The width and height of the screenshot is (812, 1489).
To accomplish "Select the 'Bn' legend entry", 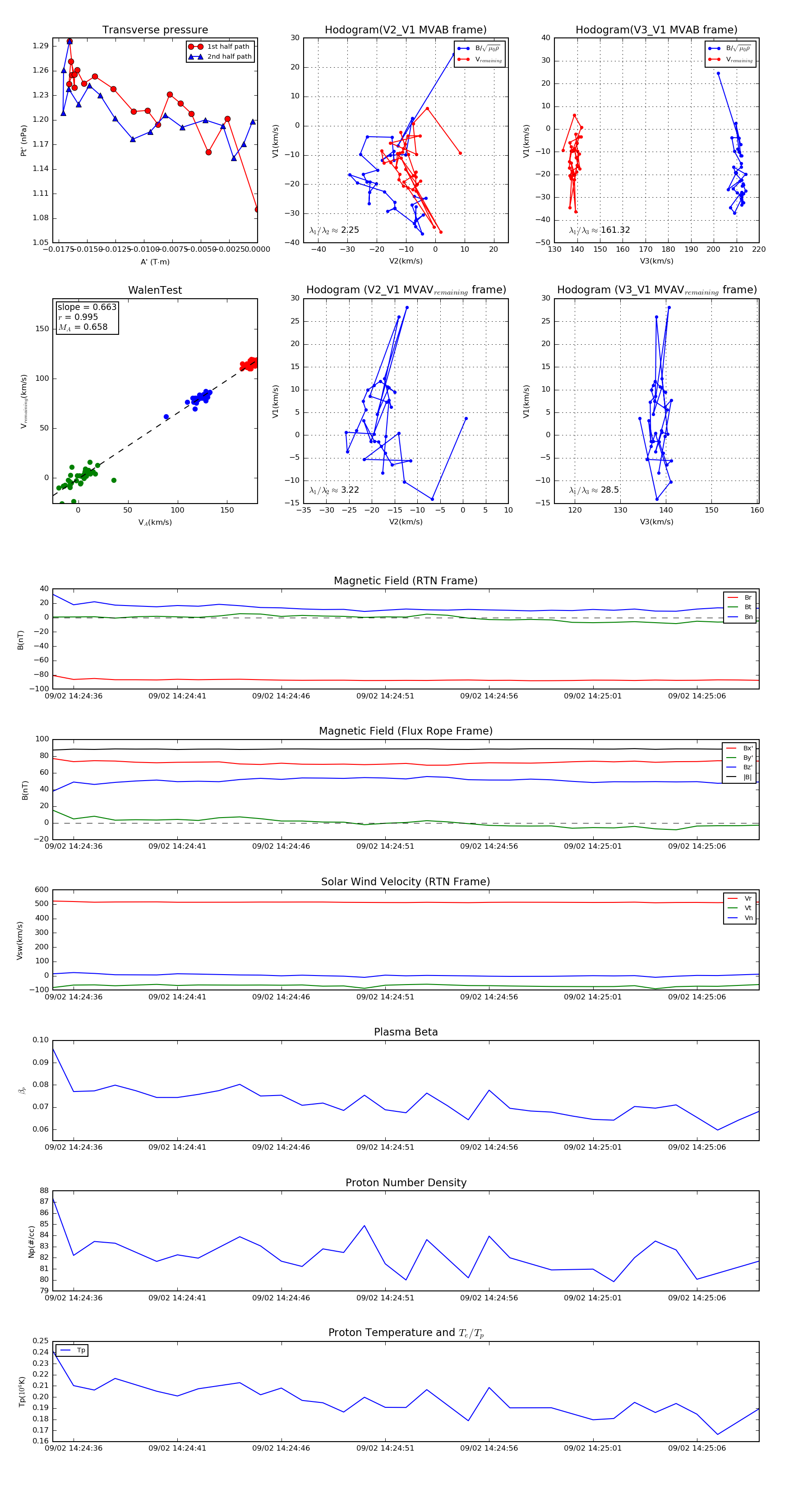I will [x=740, y=617].
